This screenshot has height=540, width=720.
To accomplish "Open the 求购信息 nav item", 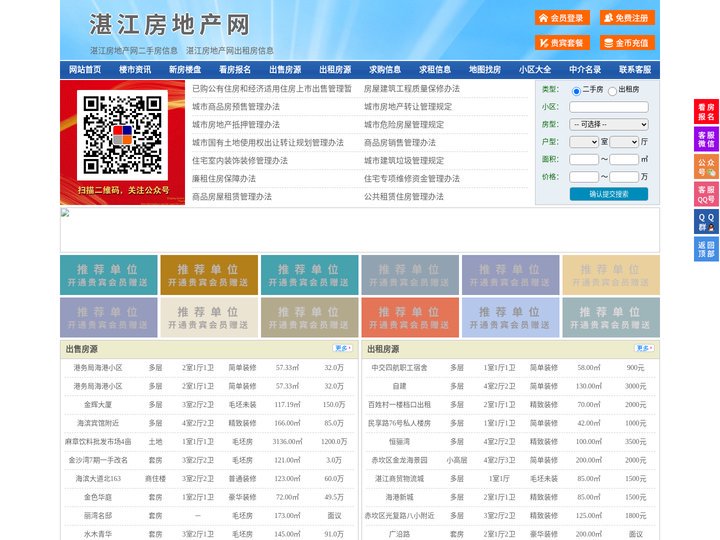I will tap(385, 70).
